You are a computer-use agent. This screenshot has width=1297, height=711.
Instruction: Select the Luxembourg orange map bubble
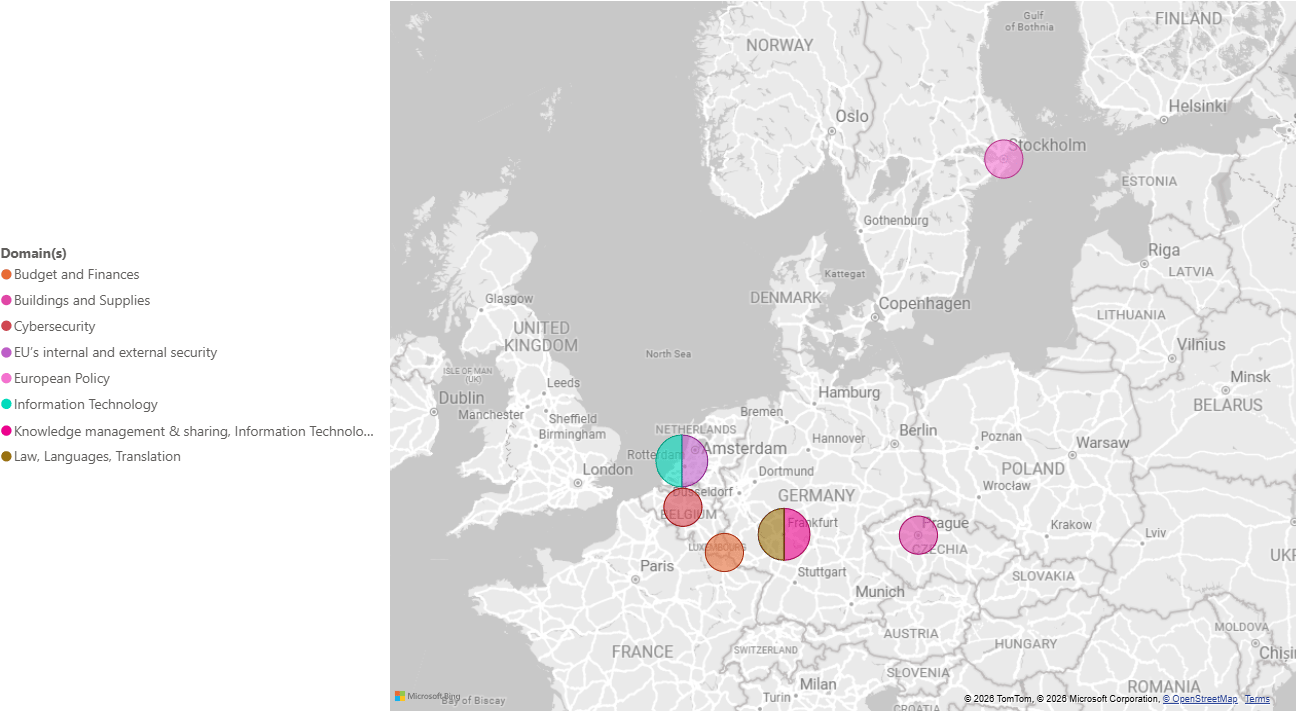coord(724,552)
